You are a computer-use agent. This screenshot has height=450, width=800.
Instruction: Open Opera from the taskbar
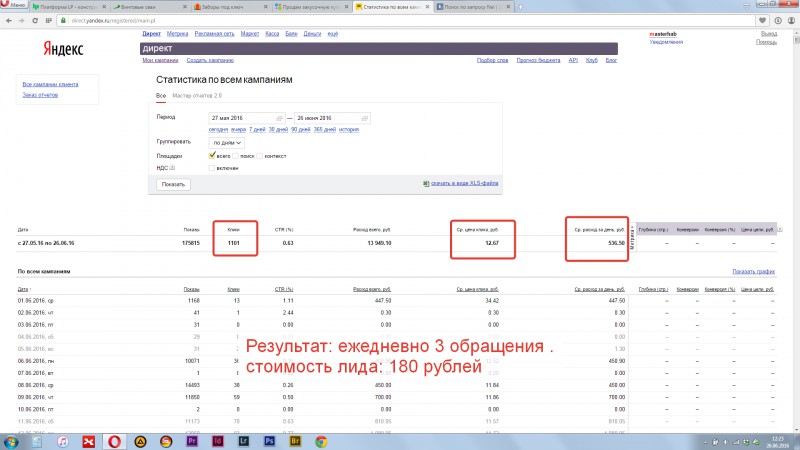(114, 441)
